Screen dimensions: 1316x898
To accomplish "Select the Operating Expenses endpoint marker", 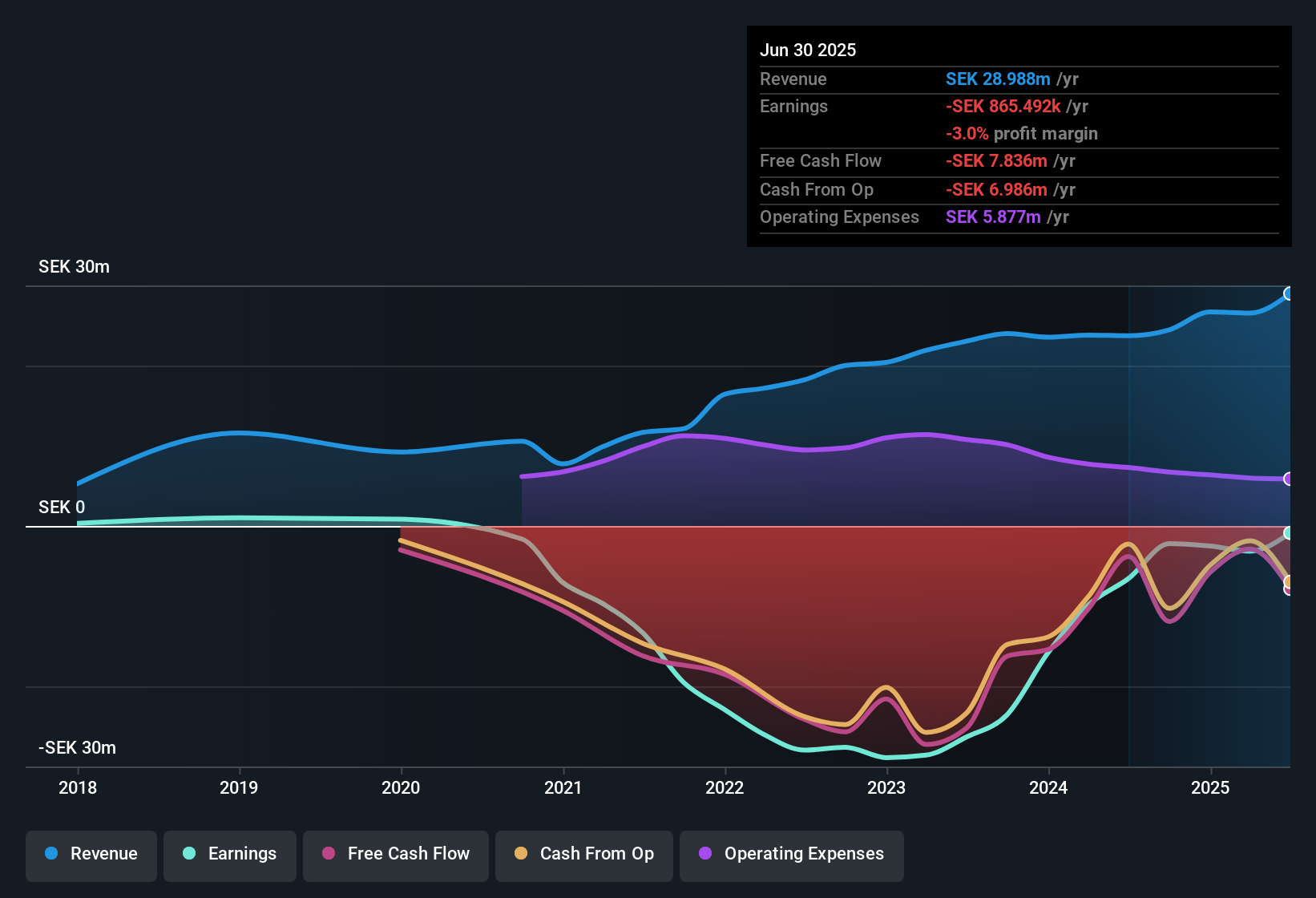I will coord(1289,479).
